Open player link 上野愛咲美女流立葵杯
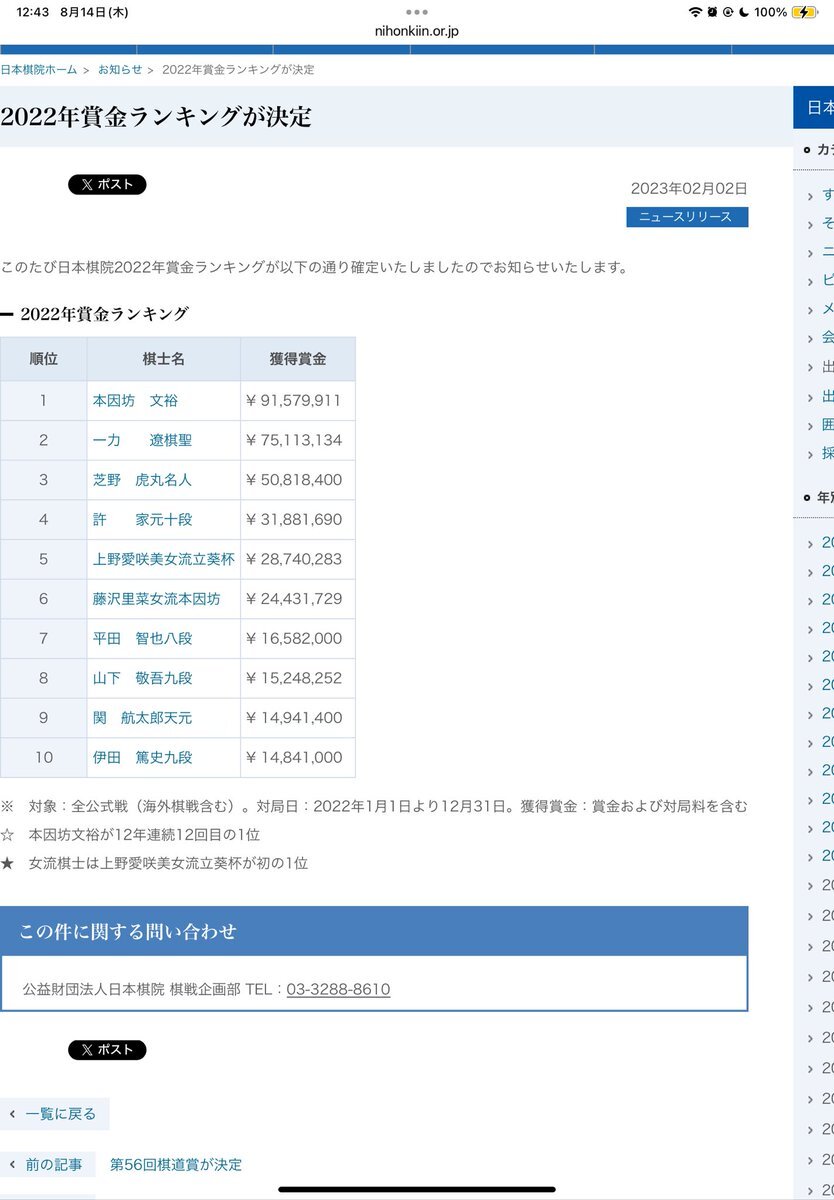 click(163, 559)
